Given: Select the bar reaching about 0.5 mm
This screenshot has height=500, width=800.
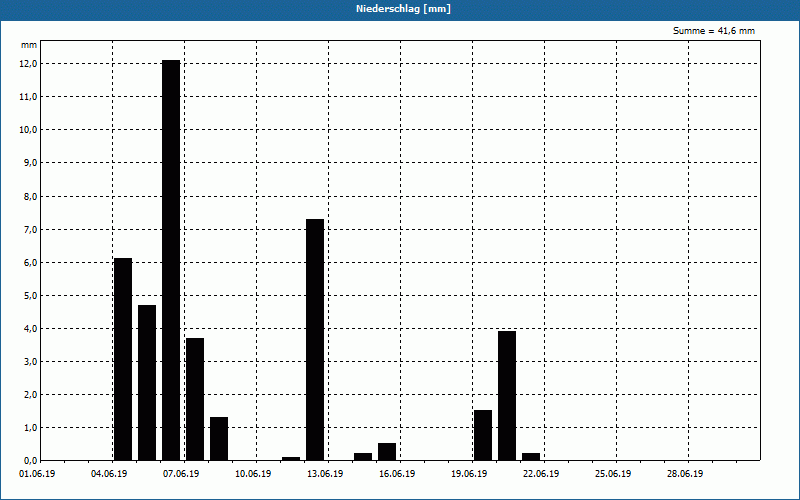Looking at the screenshot, I should 387,452.
